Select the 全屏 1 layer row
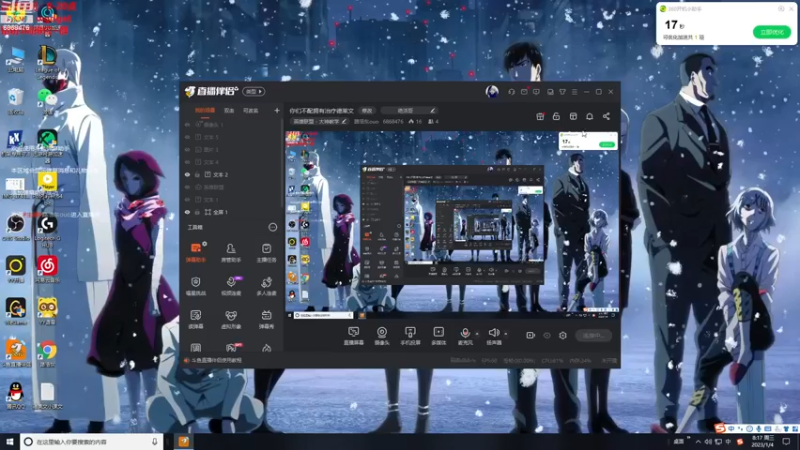This screenshot has width=800, height=450. pos(232,212)
